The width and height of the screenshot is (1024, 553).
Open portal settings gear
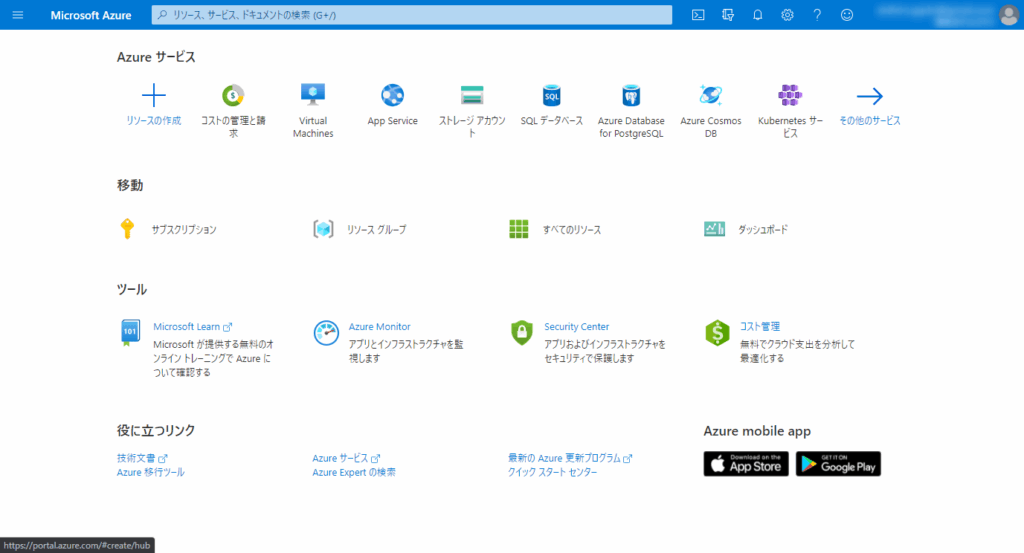coord(787,15)
